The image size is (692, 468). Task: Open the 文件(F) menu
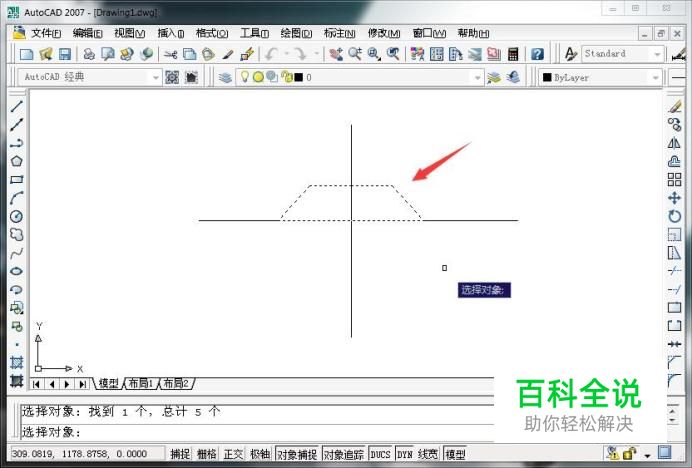[x=46, y=33]
